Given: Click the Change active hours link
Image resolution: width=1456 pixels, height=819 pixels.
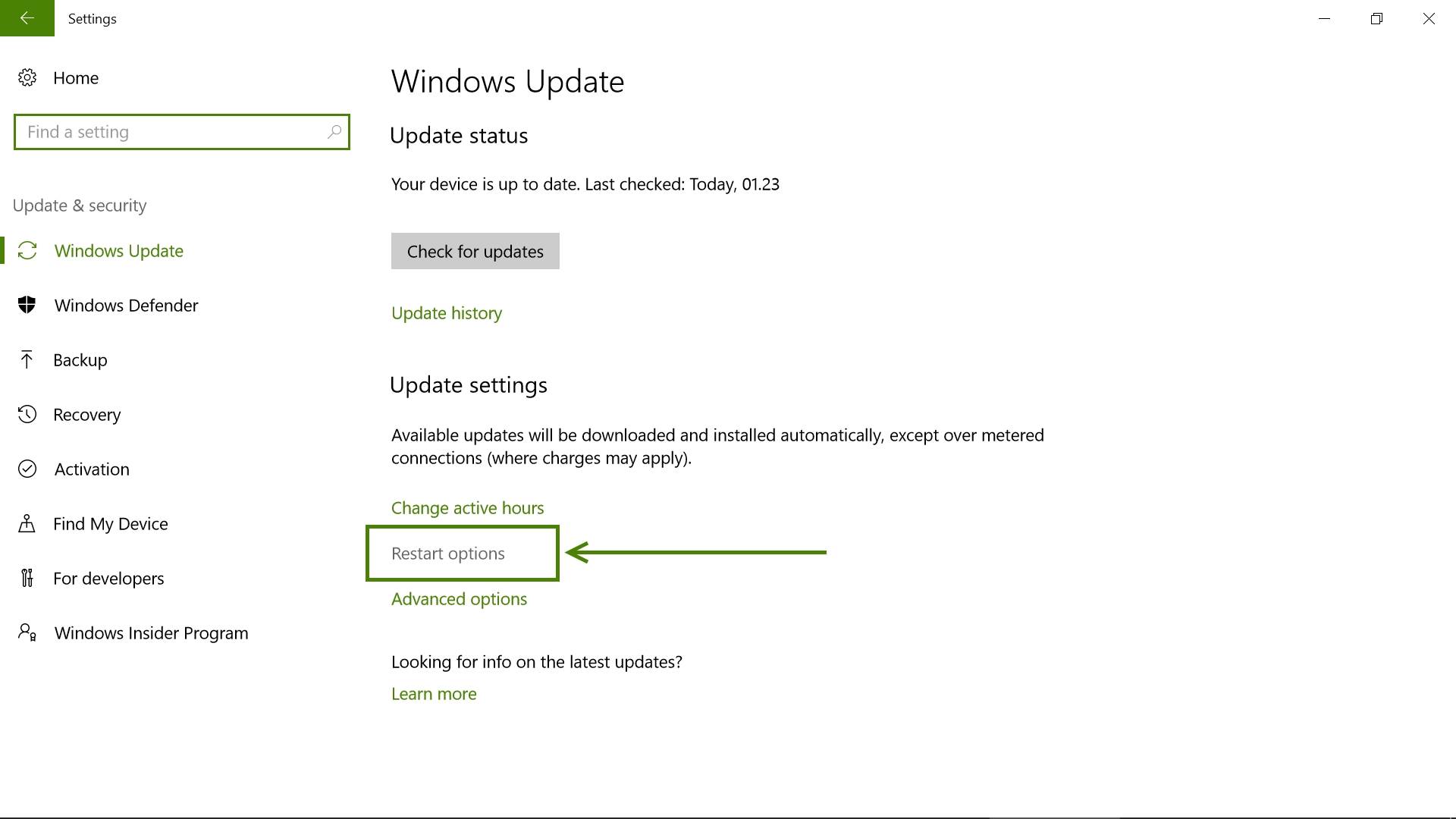Looking at the screenshot, I should [467, 508].
